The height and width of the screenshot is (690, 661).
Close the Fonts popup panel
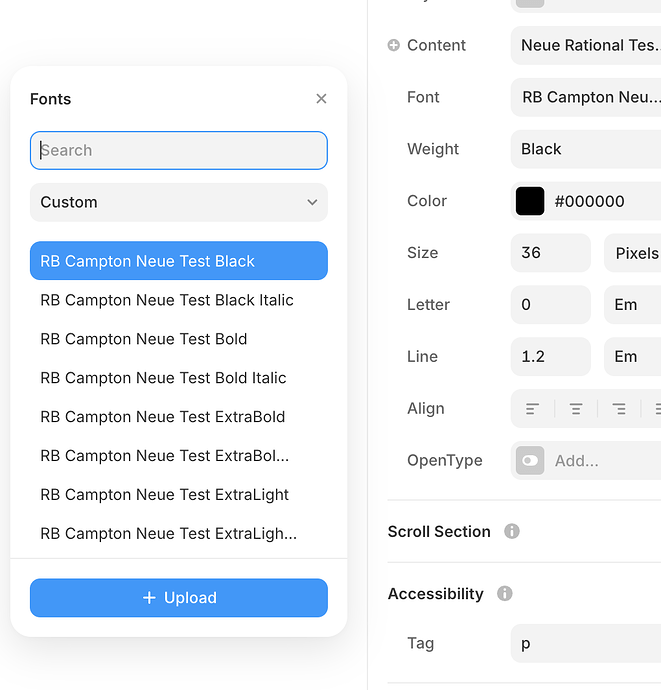(x=321, y=99)
